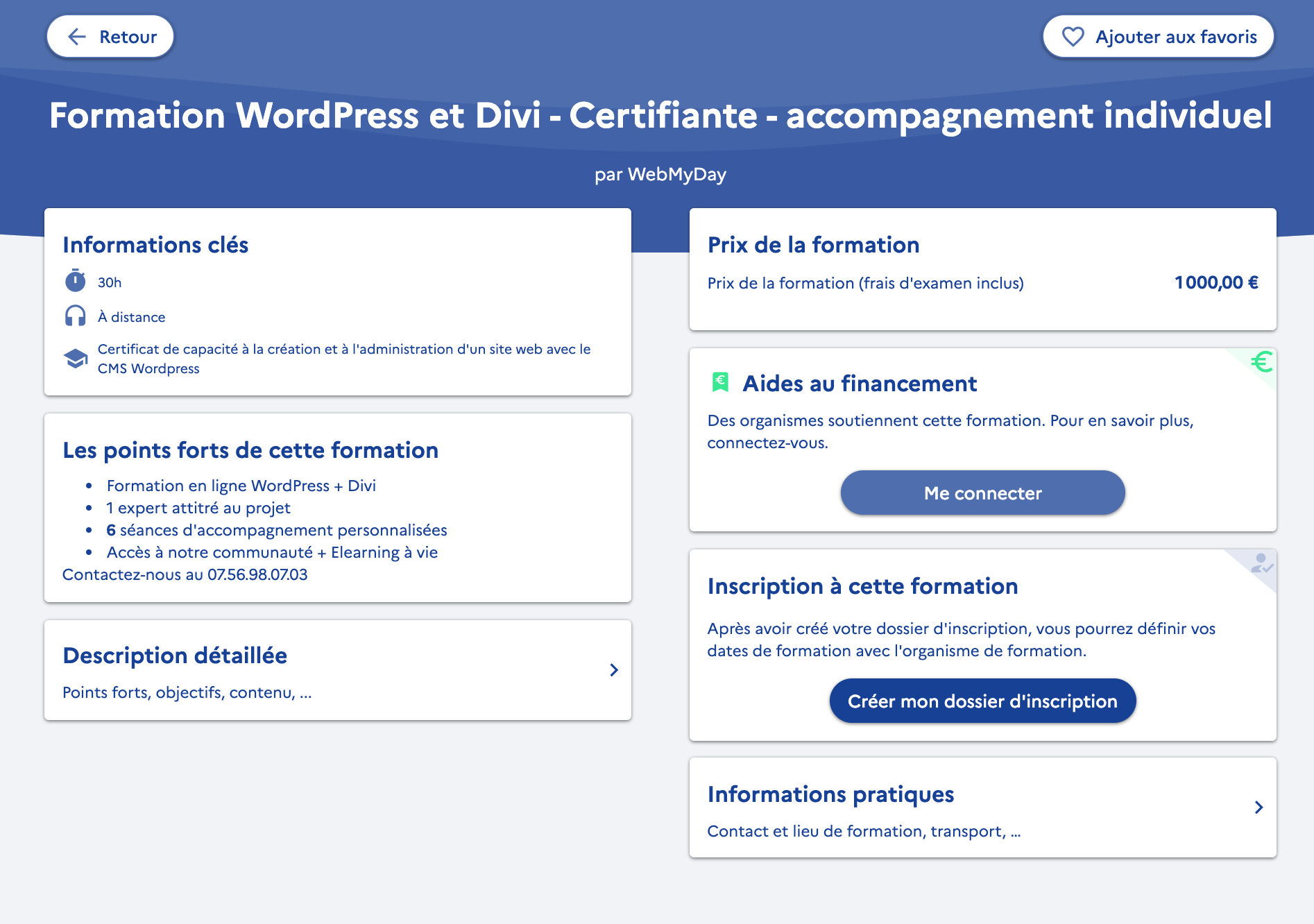The width and height of the screenshot is (1314, 924).
Task: Click the 'Après avoir créé votre dossier' paragraph
Action: pyautogui.click(x=962, y=640)
